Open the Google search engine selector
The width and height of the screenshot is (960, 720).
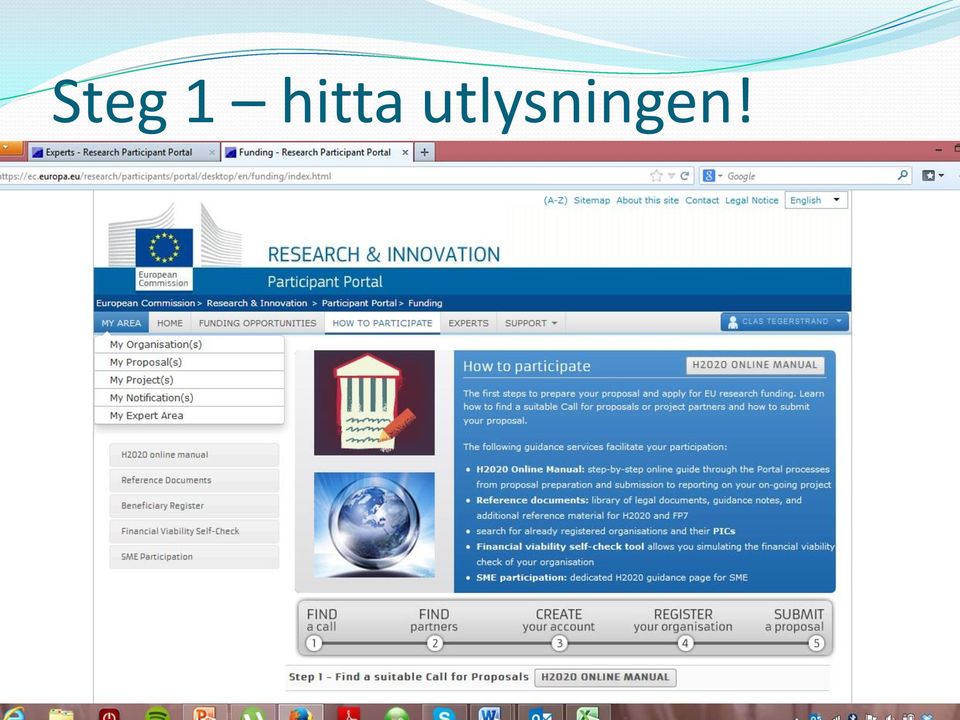pyautogui.click(x=712, y=176)
